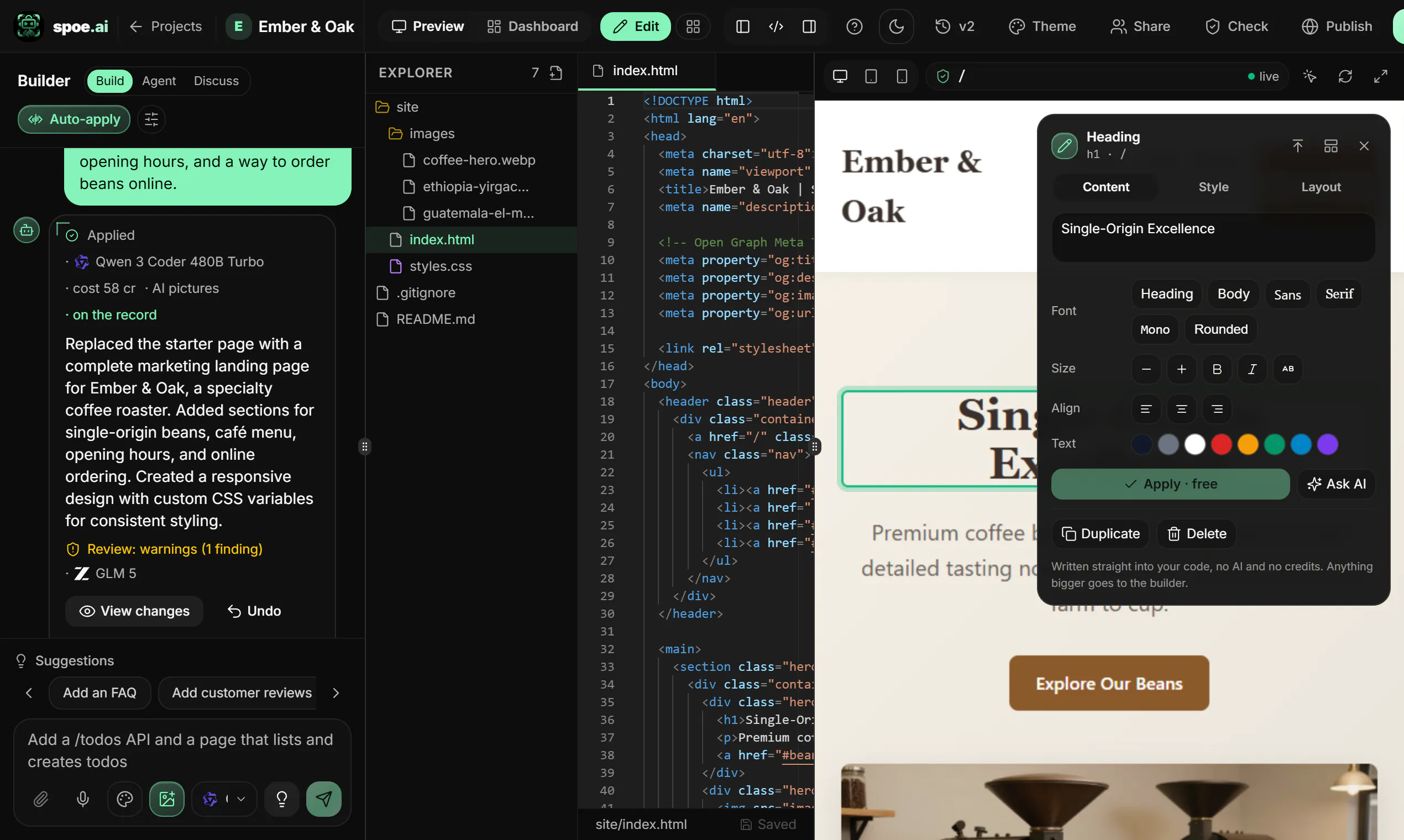
Task: Switch to the Discuss tab
Action: click(x=216, y=80)
